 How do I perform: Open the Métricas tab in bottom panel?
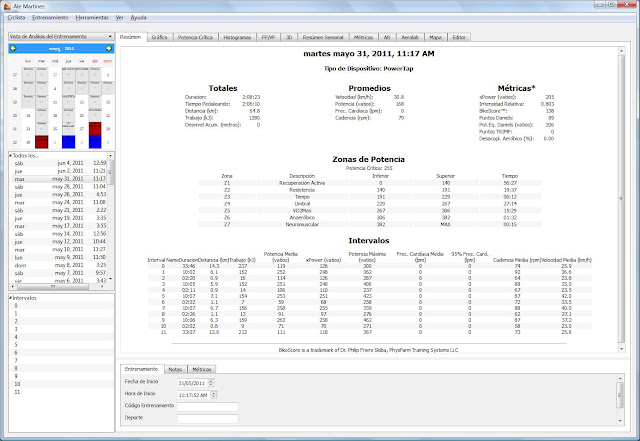point(202,369)
